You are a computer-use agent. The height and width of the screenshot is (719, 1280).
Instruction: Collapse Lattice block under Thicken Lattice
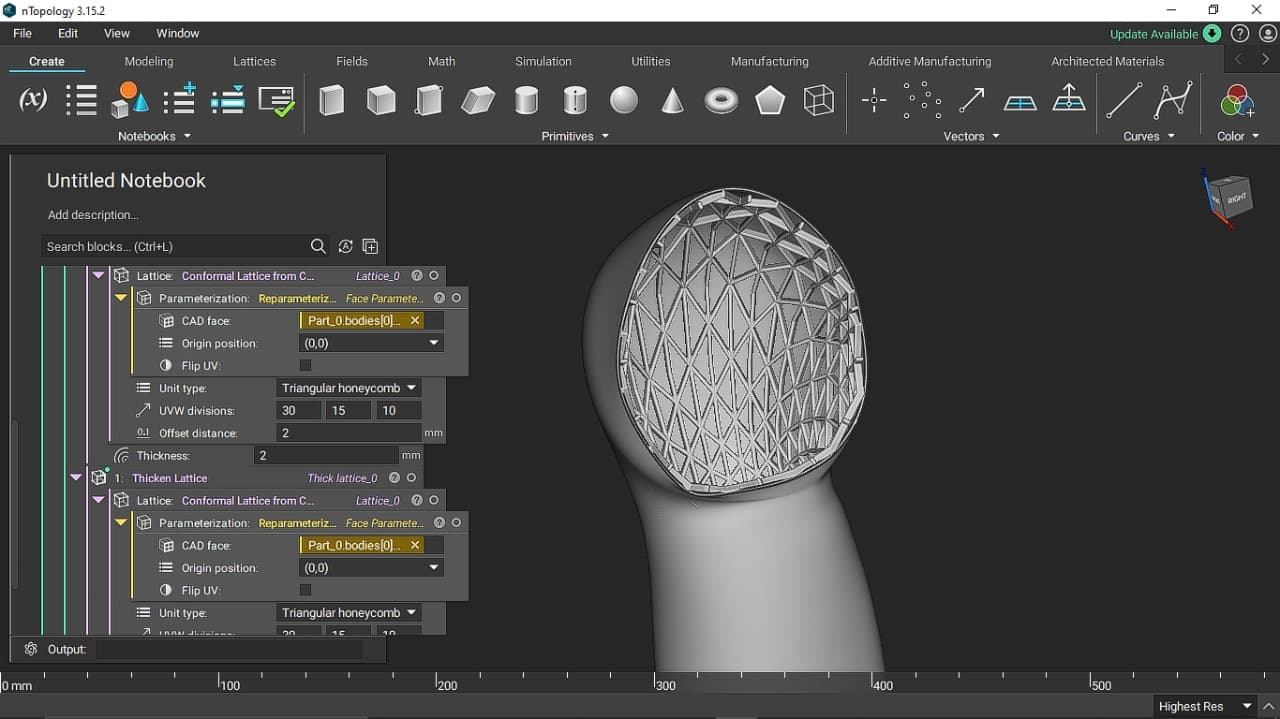[98, 500]
